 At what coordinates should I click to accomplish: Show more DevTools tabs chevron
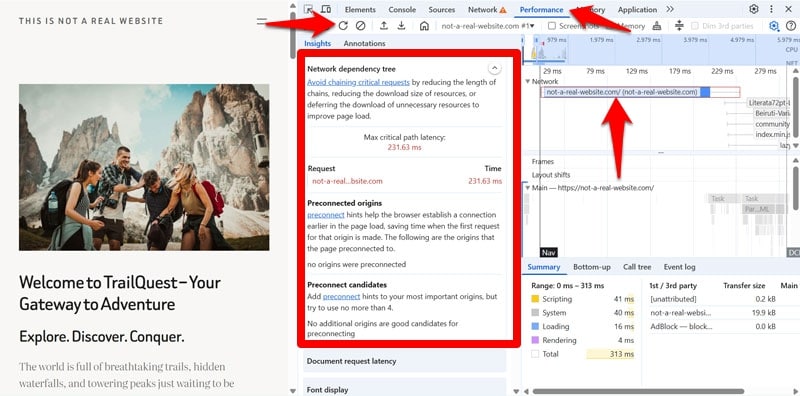click(x=670, y=9)
